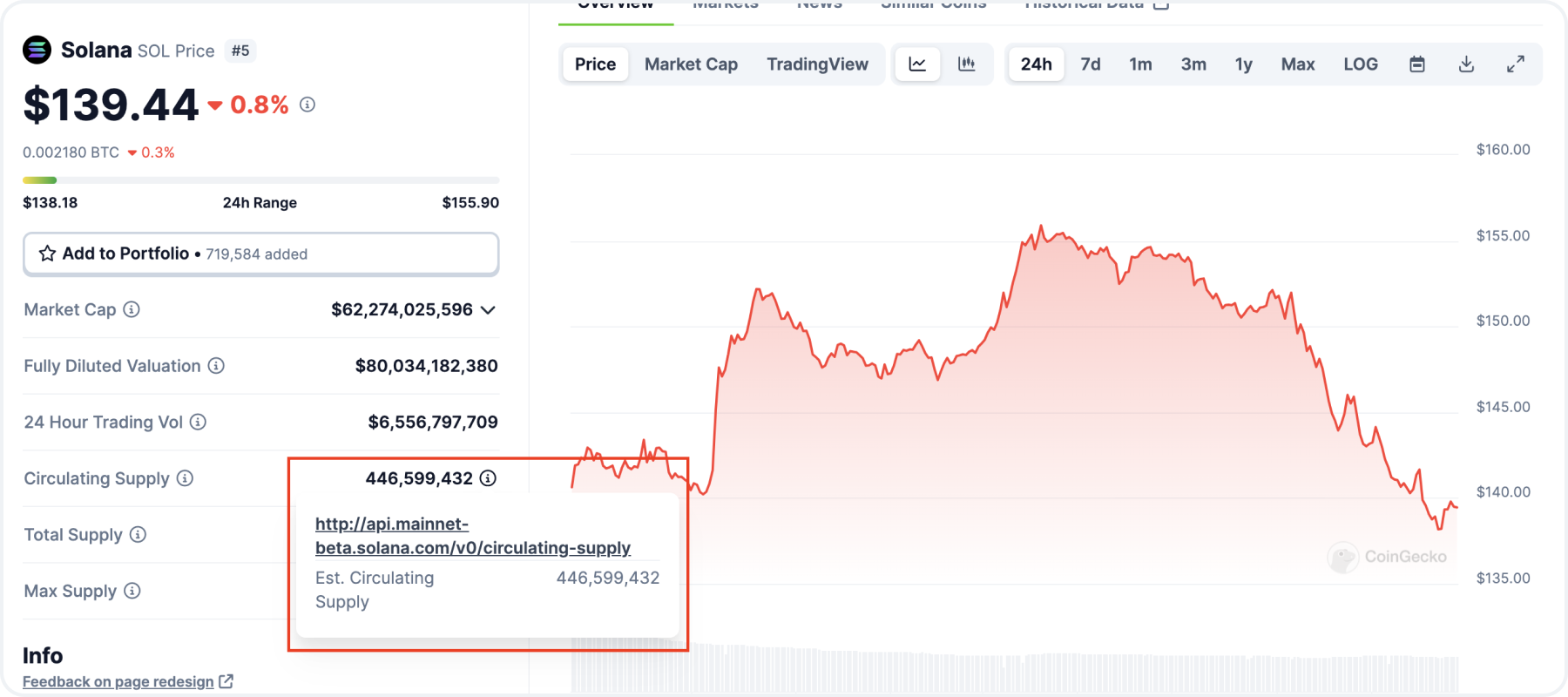Click the line chart view icon
Image resolution: width=1568 pixels, height=697 pixels.
(917, 64)
